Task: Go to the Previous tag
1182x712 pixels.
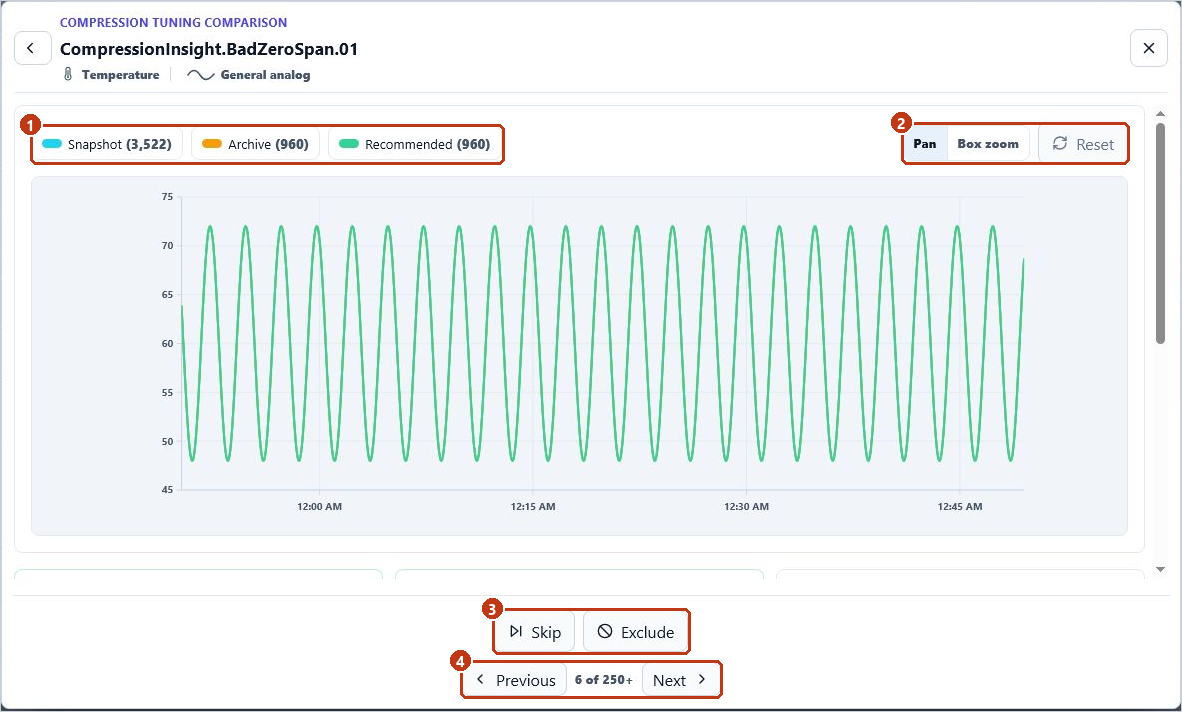Action: pyautogui.click(x=516, y=680)
